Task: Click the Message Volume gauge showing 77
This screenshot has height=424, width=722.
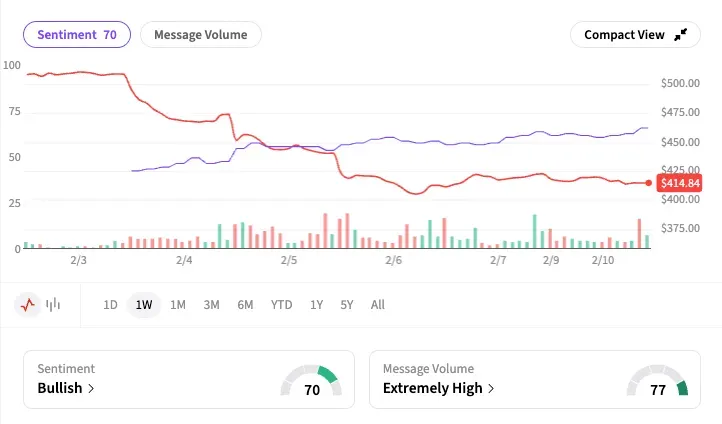Action: click(658, 382)
